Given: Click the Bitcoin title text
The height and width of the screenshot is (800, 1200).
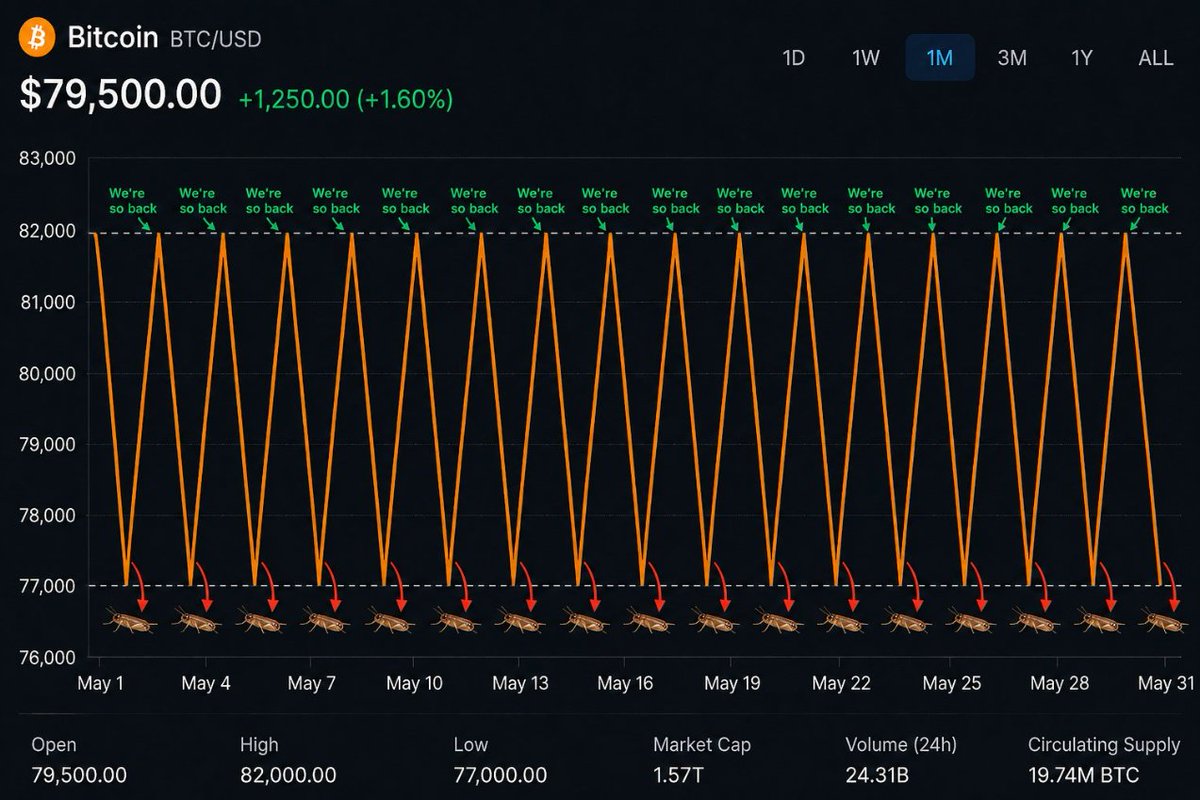Looking at the screenshot, I should pyautogui.click(x=113, y=38).
